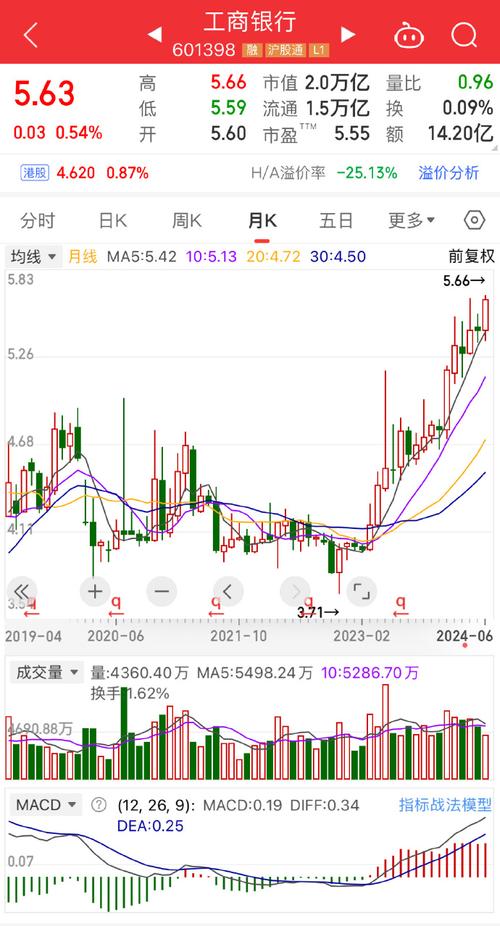Screen dimensions: 500x926
Task: Switch to 周K tab
Action: (x=187, y=221)
